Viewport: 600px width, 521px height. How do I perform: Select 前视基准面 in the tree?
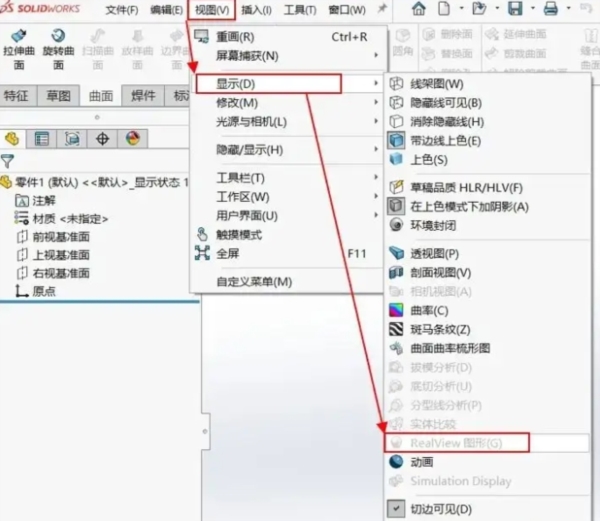53,237
